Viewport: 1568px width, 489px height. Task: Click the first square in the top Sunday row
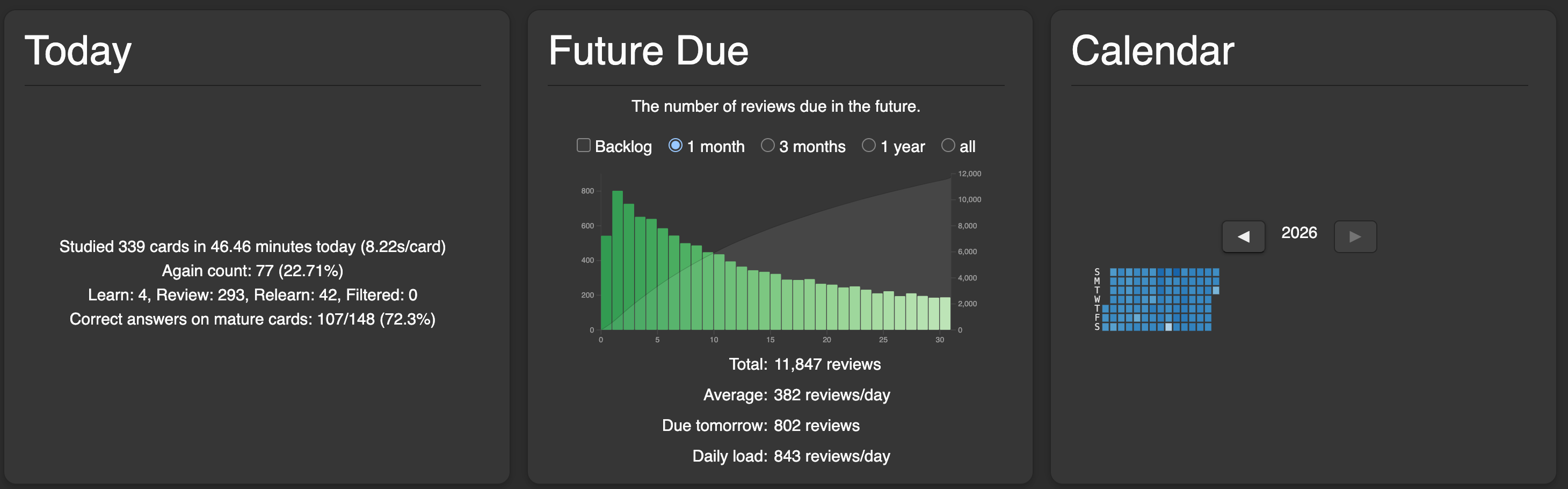coord(1113,272)
